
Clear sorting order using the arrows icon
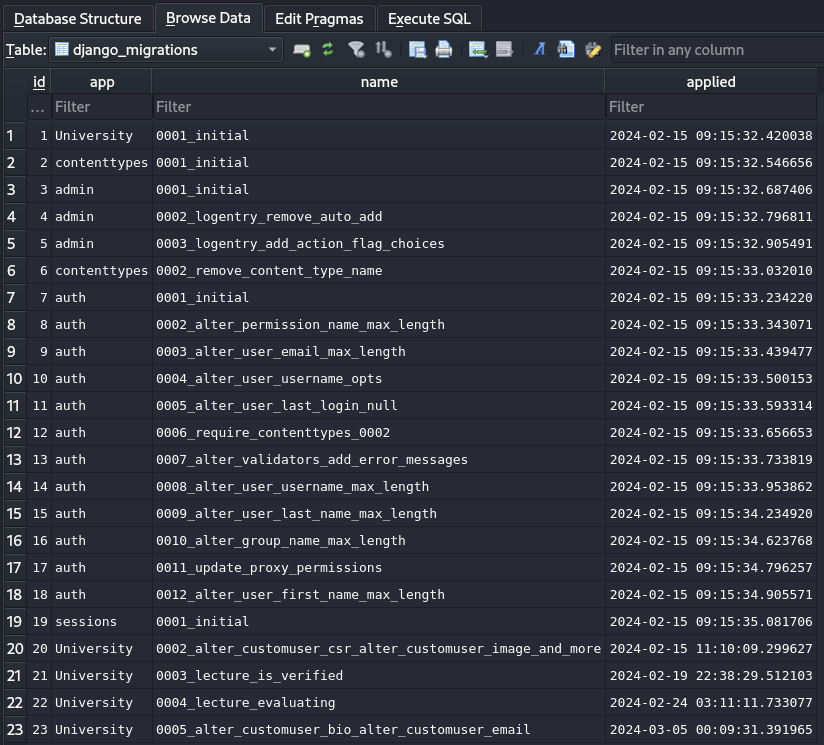(383, 50)
